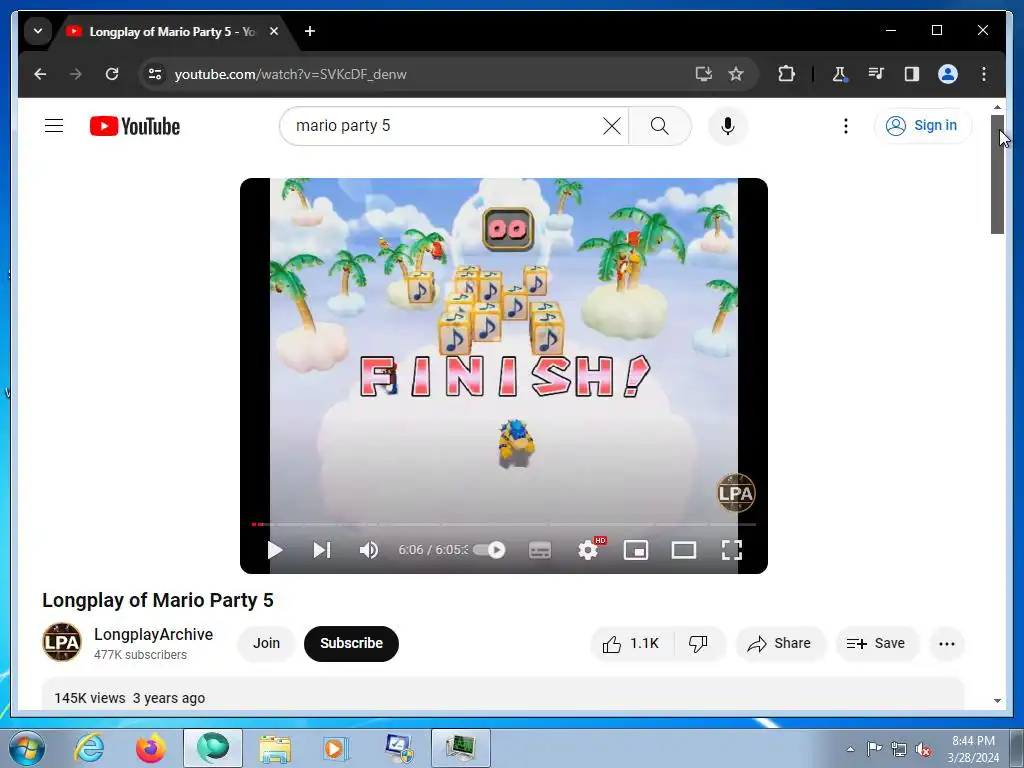Viewport: 1024px width, 768px height.
Task: Open LongplayArchive channel avatar
Action: [x=62, y=642]
